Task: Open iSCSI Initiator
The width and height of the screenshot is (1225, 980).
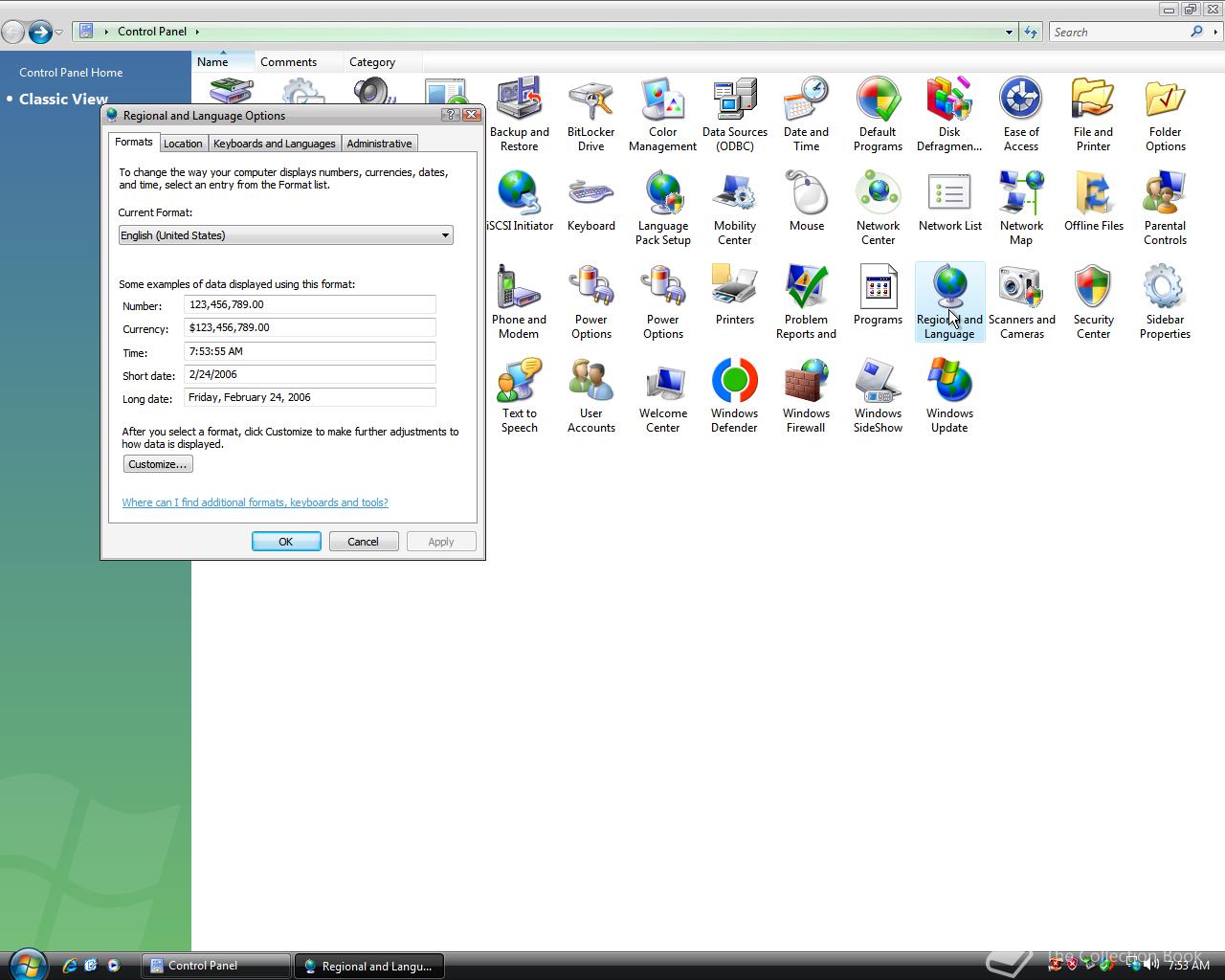Action: 519,202
